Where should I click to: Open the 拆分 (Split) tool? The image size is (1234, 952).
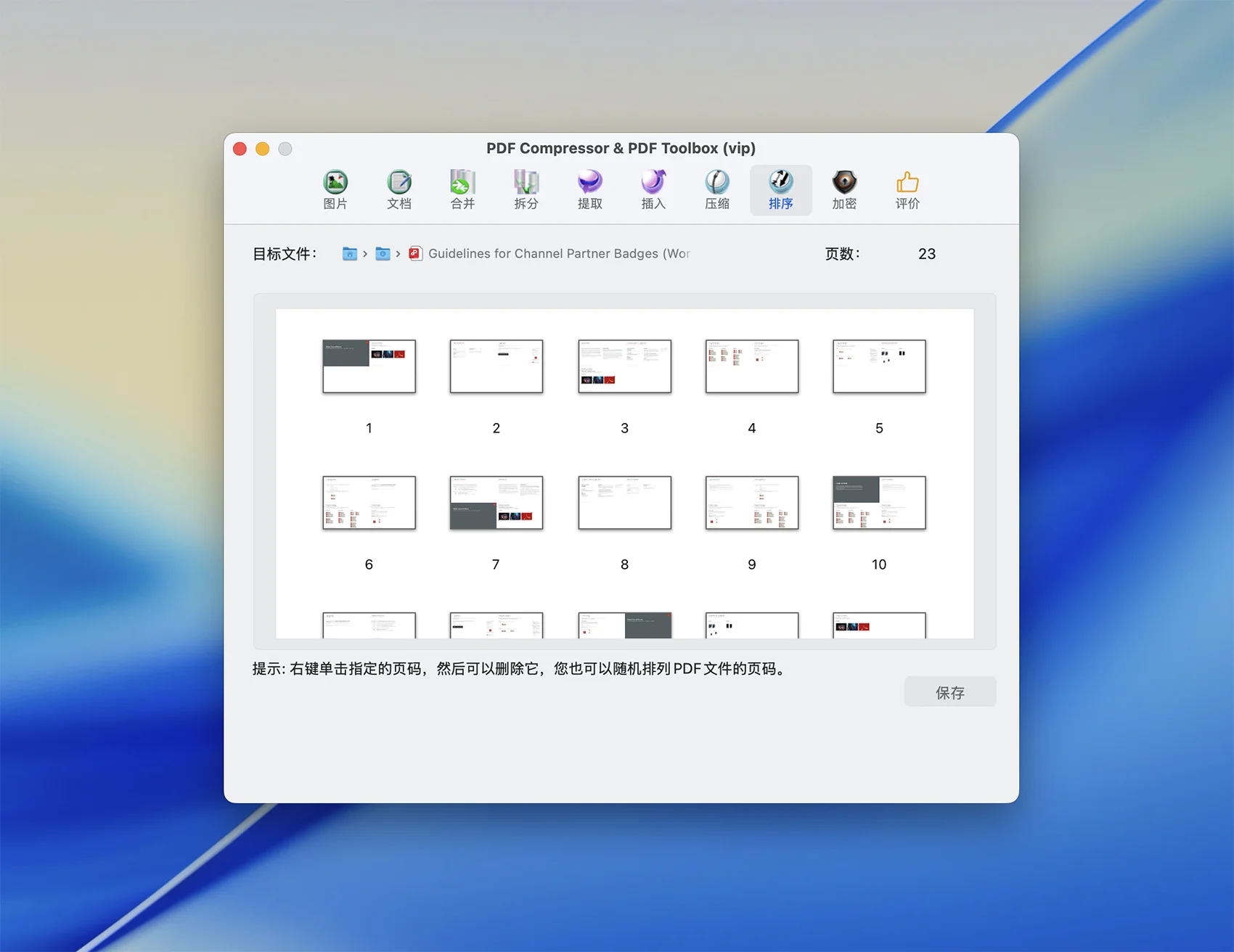(x=526, y=189)
